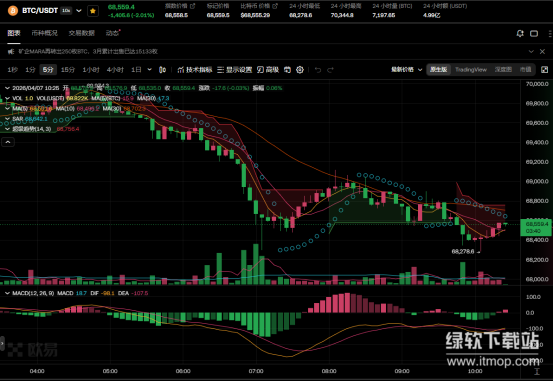Switch to the 原生版 chart mode
This screenshot has height=381, width=554.
click(x=438, y=70)
